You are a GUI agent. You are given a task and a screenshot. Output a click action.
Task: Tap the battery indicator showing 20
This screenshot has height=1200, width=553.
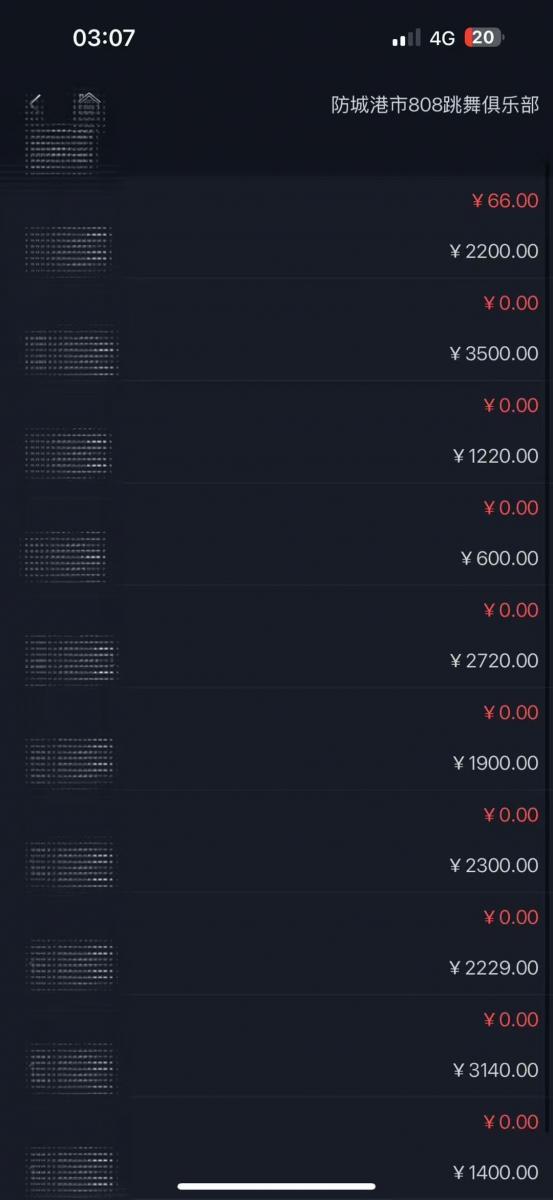485,38
